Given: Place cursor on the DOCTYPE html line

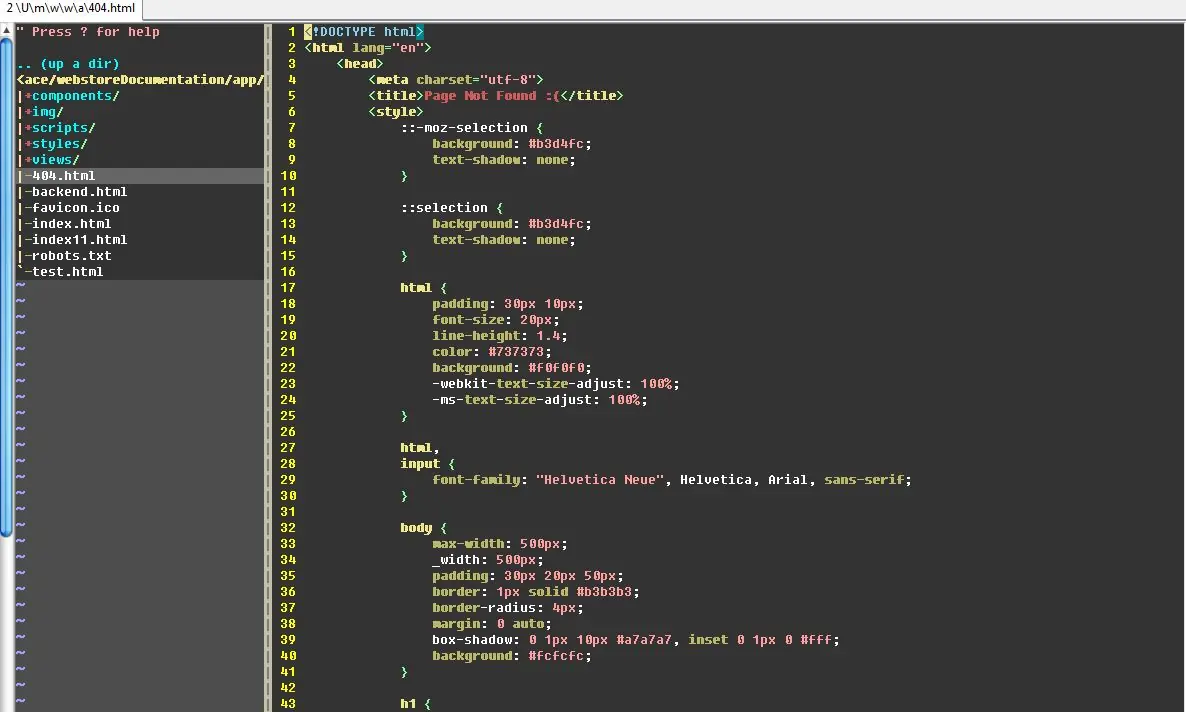Looking at the screenshot, I should pyautogui.click(x=364, y=32).
